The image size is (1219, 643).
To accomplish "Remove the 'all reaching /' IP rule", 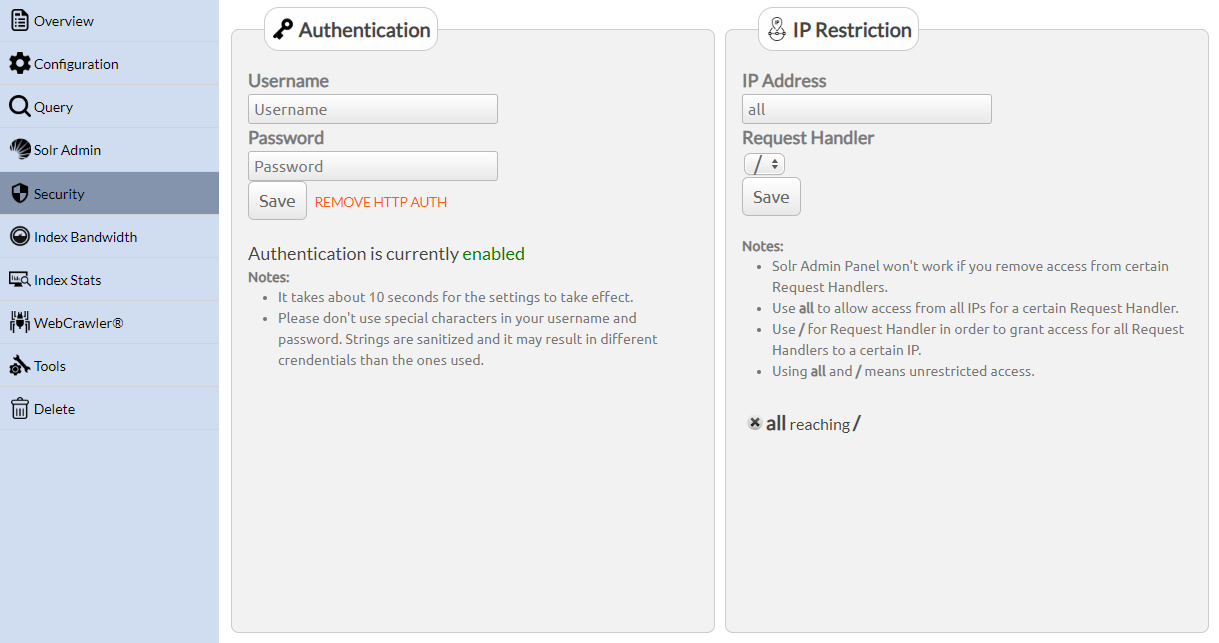I will (755, 424).
